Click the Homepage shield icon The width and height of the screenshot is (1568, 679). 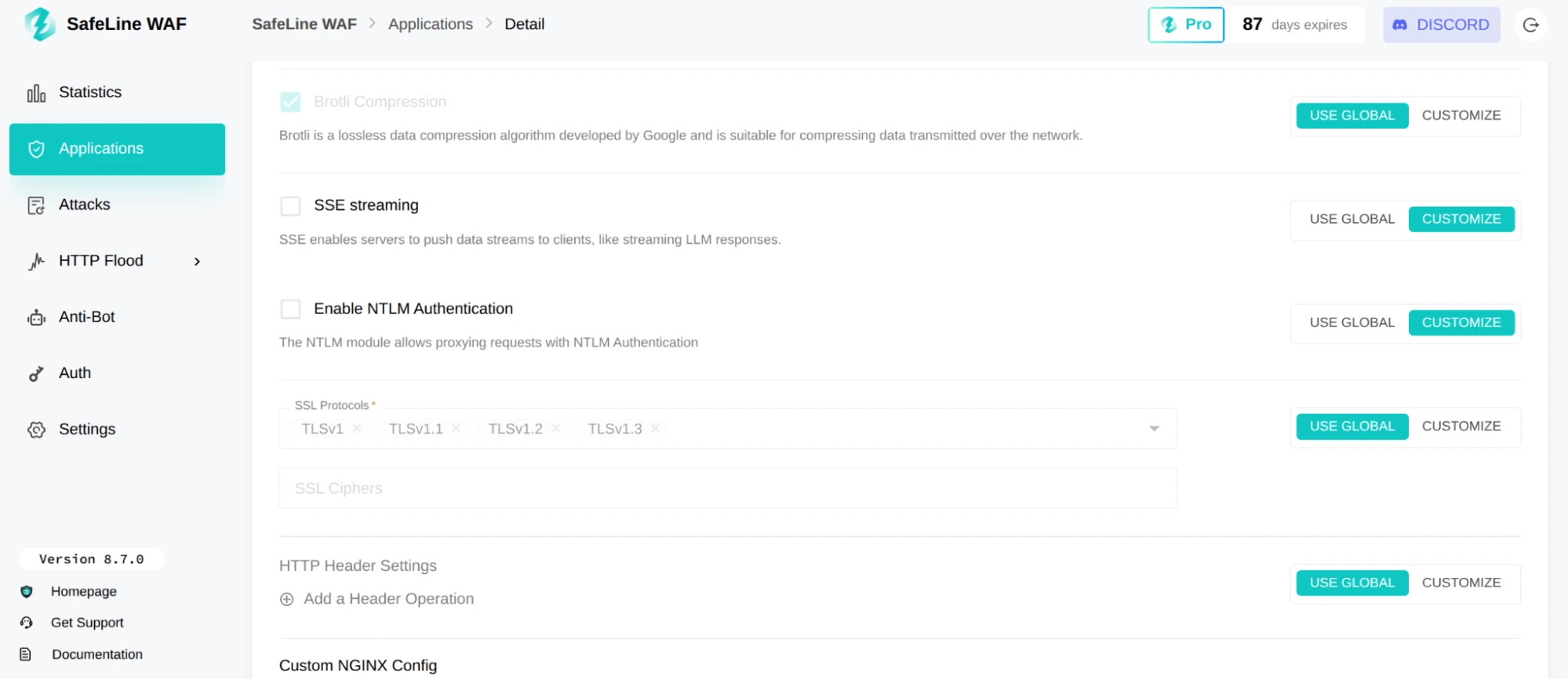(x=27, y=592)
